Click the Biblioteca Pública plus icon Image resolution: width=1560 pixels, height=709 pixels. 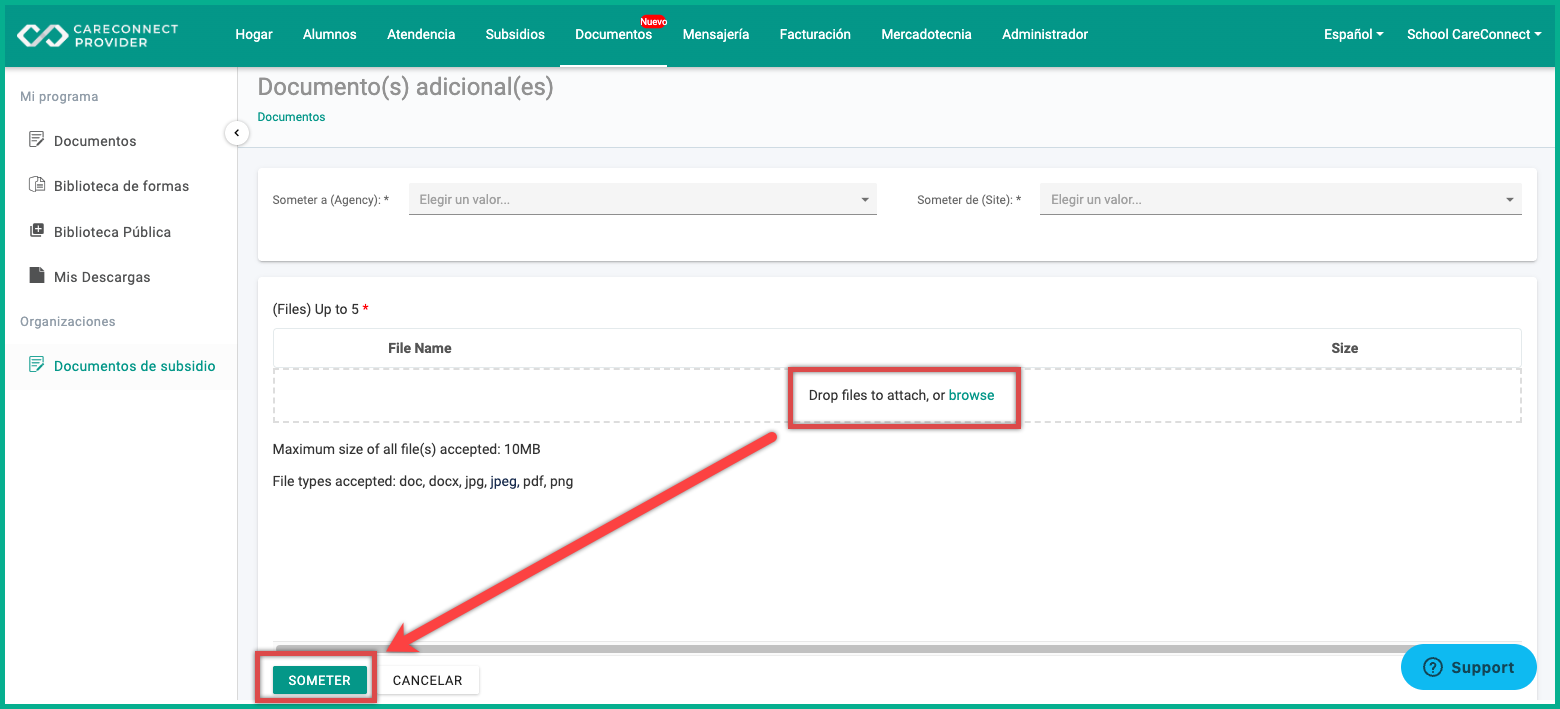(37, 230)
